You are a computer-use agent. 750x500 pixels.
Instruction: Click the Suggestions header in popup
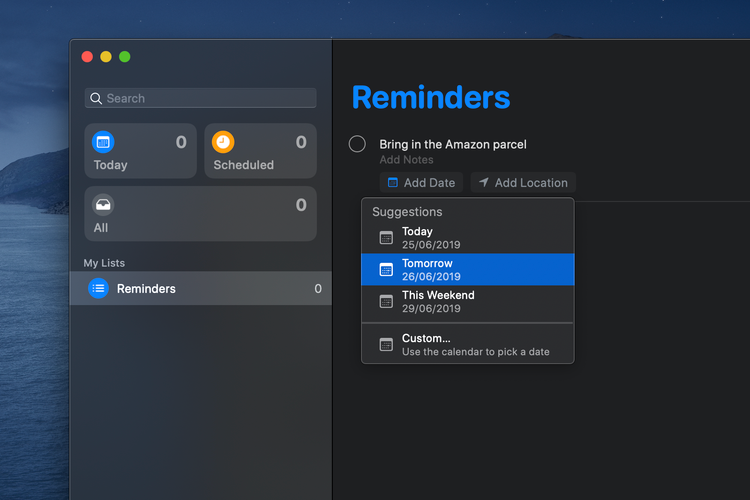pos(407,211)
